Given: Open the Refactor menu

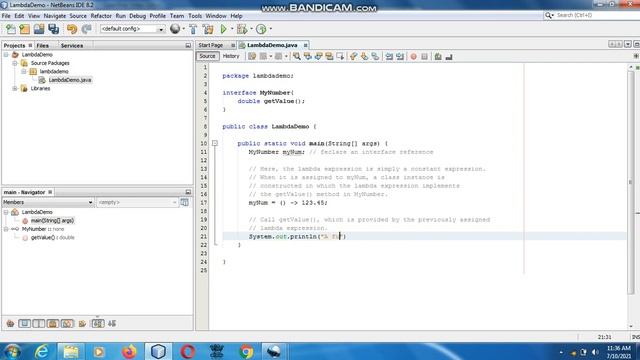Looking at the screenshot, I should coord(101,16).
